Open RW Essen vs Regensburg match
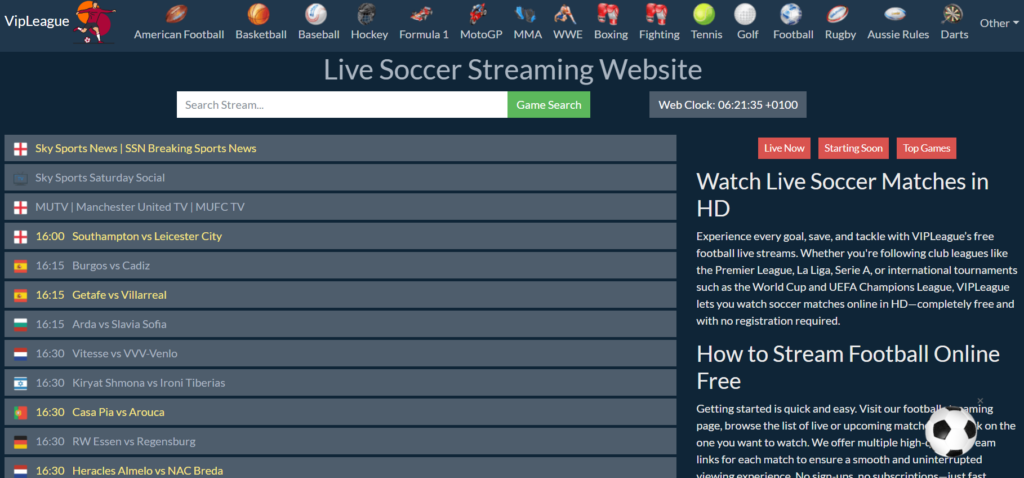 click(340, 442)
